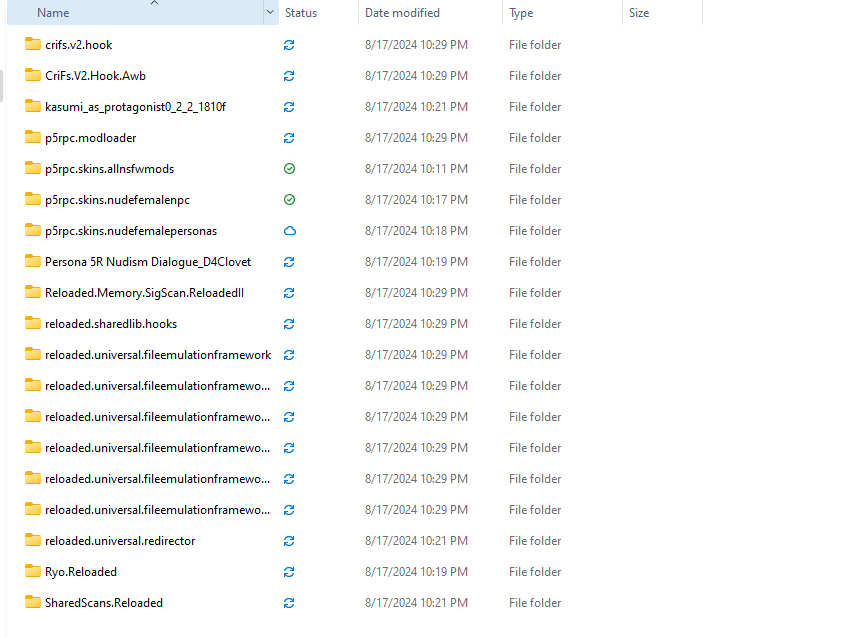Click the Ryo.Reloaded sync status icon
This screenshot has width=853, height=638.
[289, 572]
